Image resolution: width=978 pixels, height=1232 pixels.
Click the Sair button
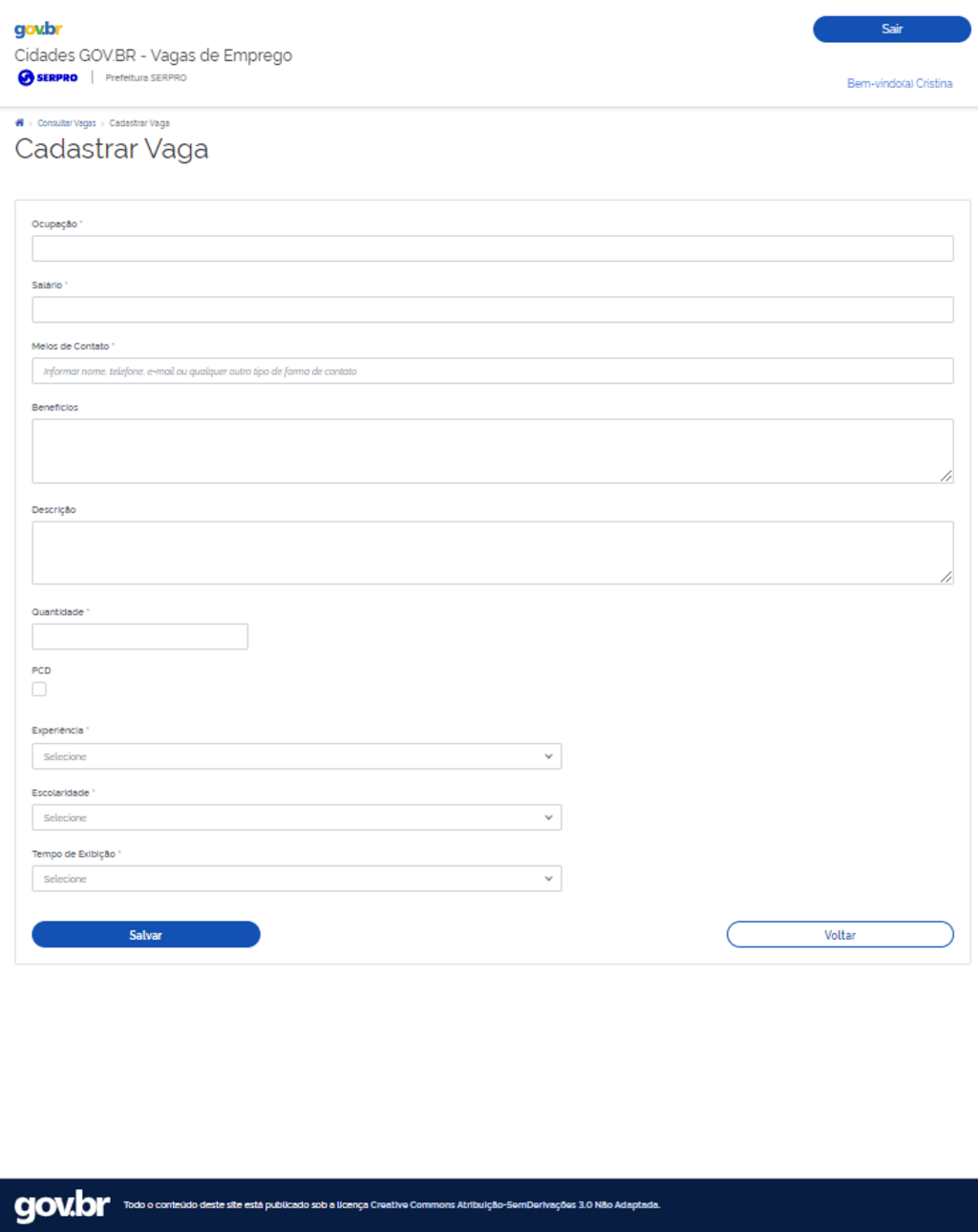point(890,29)
